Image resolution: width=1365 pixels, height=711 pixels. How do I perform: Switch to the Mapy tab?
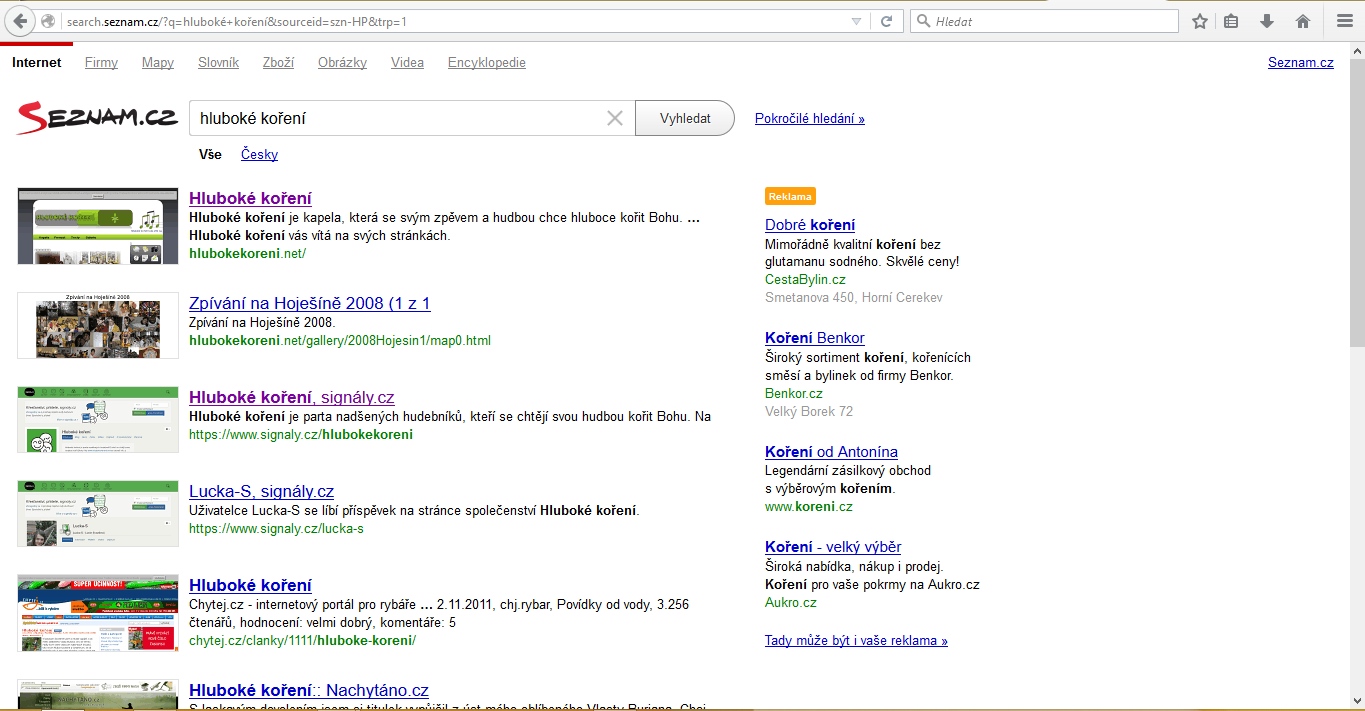(158, 62)
